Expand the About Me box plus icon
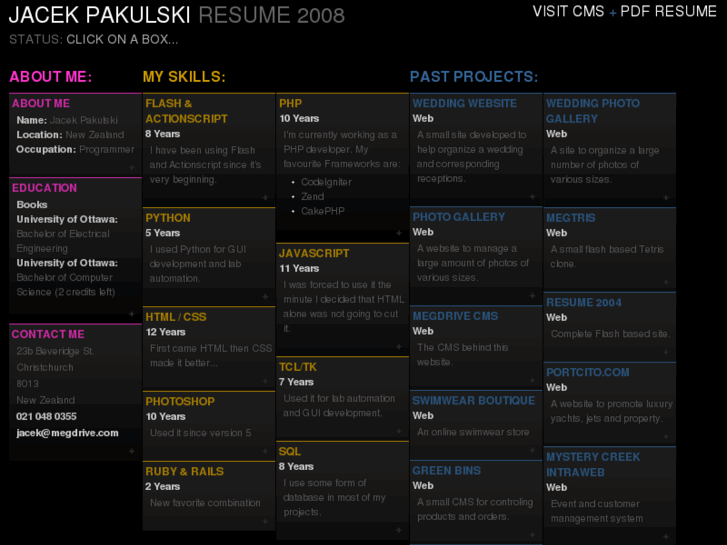Viewport: 727px width, 545px height. [132, 167]
